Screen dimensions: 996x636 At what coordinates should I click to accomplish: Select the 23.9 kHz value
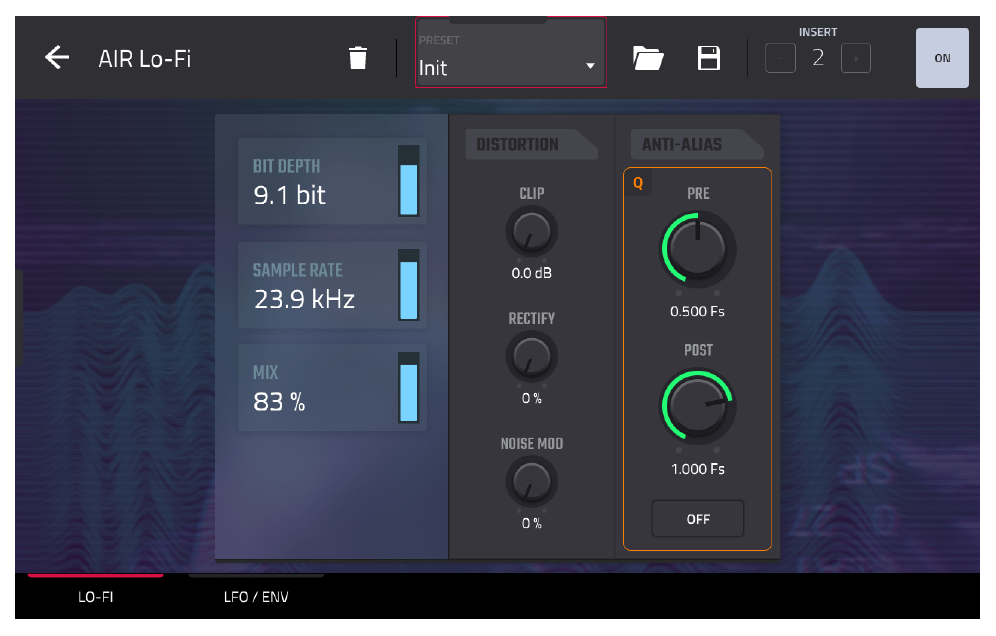pos(304,299)
